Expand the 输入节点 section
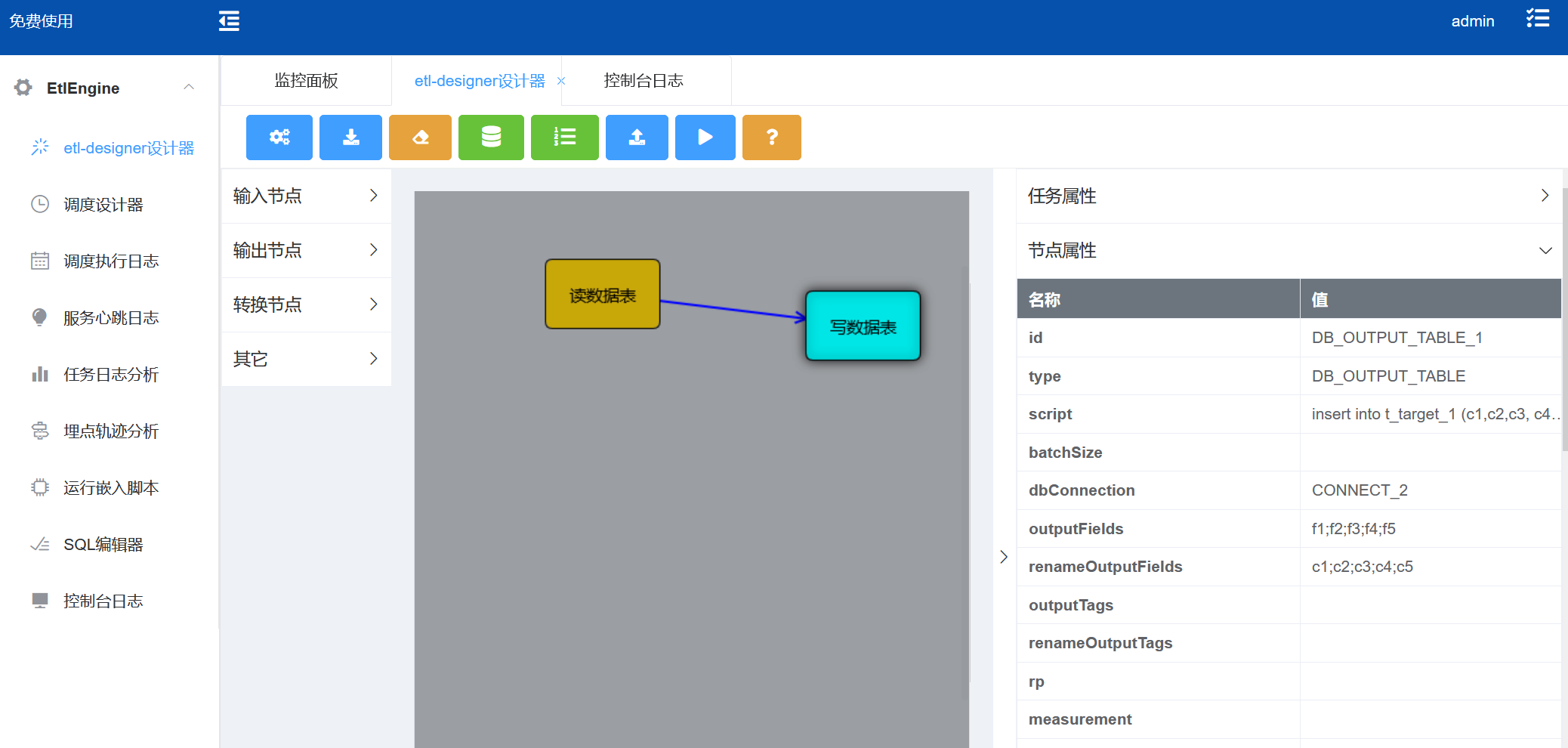The width and height of the screenshot is (1568, 748). pyautogui.click(x=306, y=196)
